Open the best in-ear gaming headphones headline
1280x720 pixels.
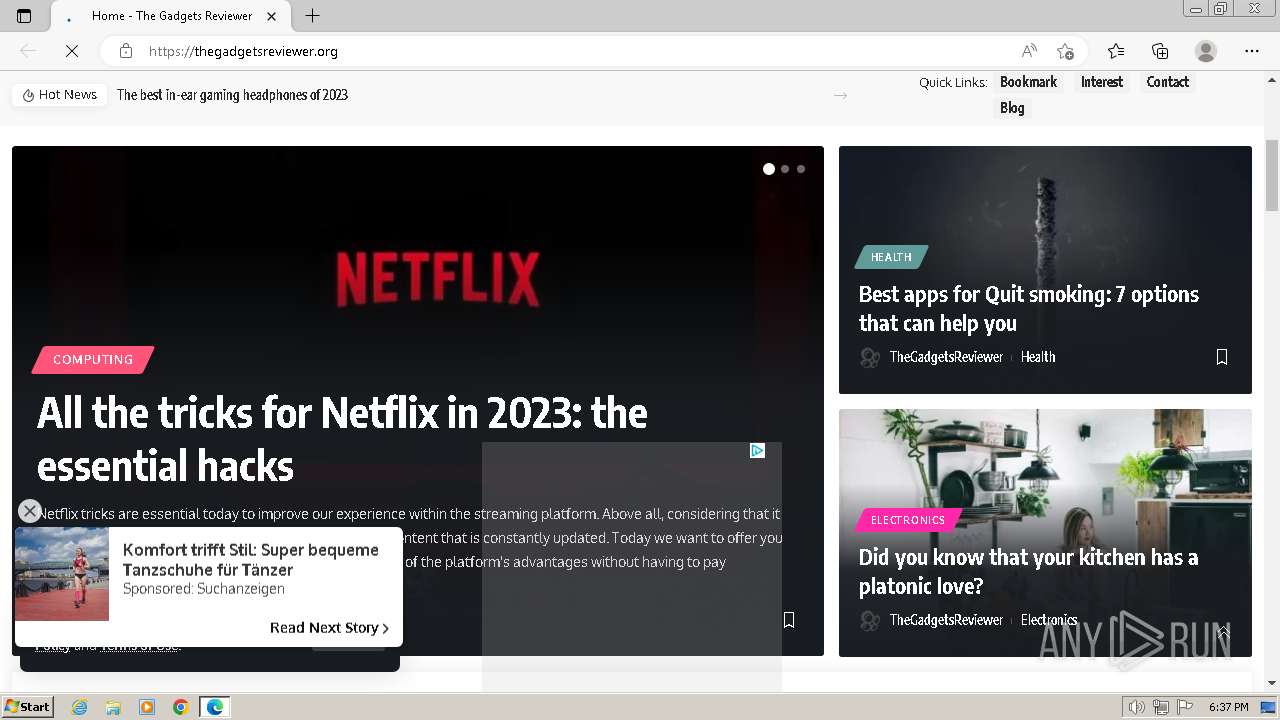(x=232, y=95)
